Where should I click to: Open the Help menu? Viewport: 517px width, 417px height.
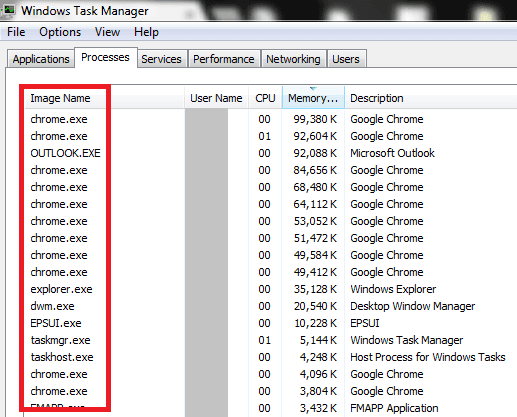pos(146,32)
